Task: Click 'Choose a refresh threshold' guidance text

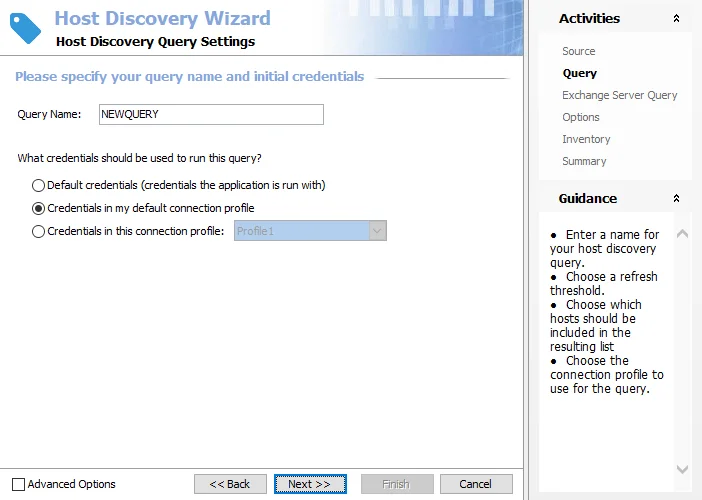Action: (604, 283)
